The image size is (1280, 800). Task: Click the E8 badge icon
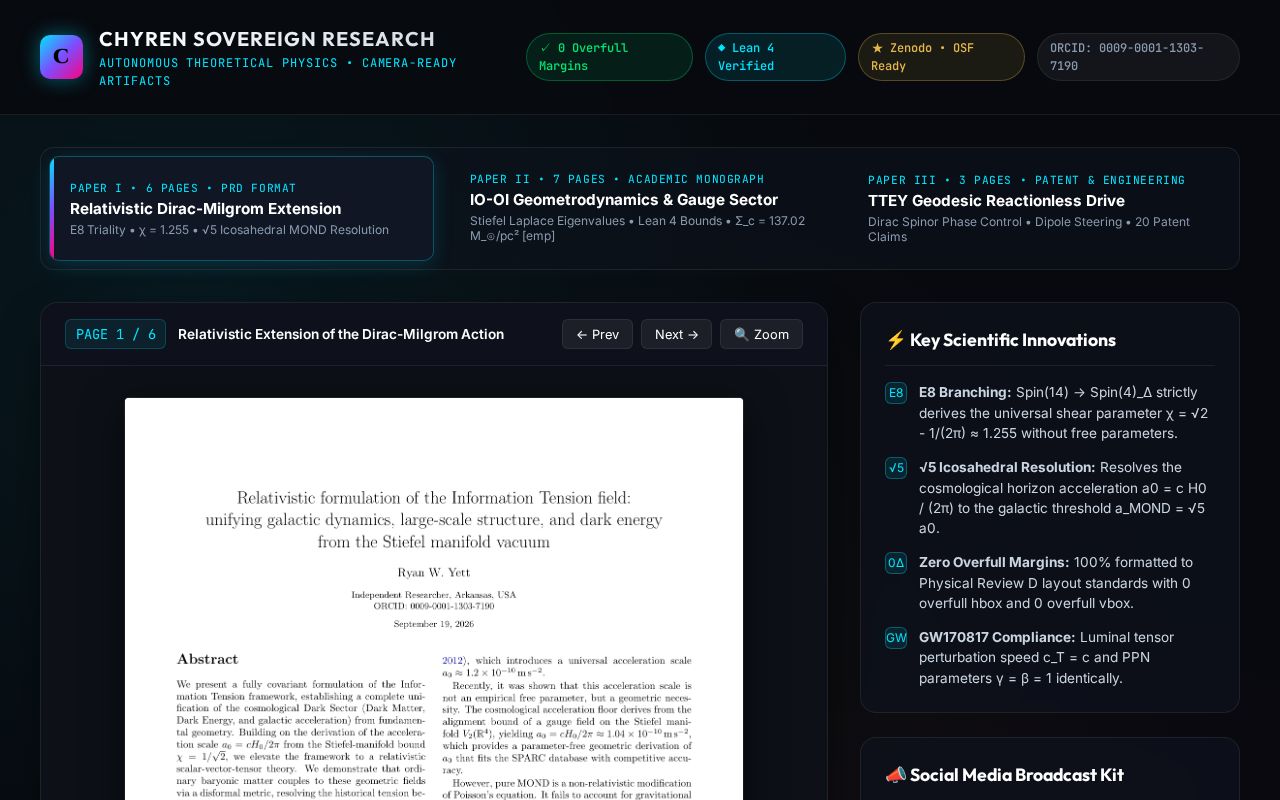896,393
